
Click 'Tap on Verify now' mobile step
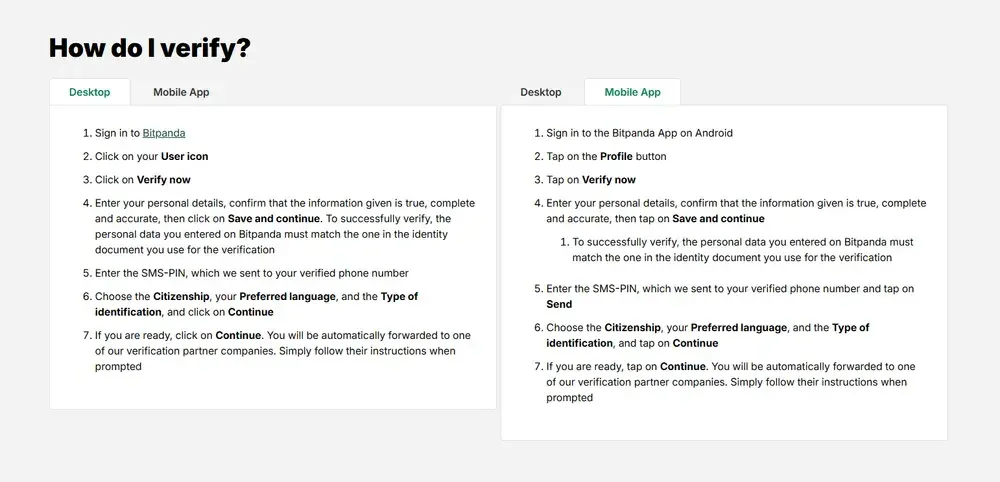click(x=591, y=180)
